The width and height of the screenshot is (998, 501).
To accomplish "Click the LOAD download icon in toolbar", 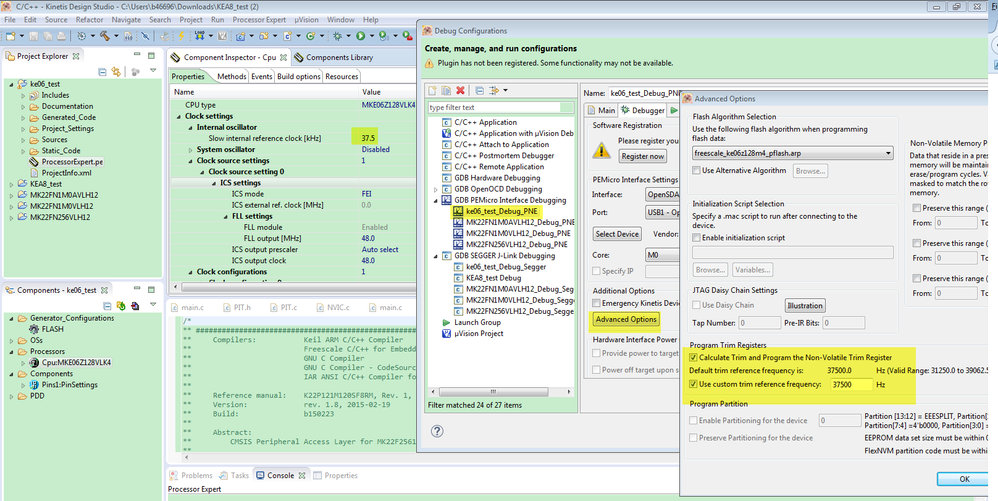I will click(200, 36).
